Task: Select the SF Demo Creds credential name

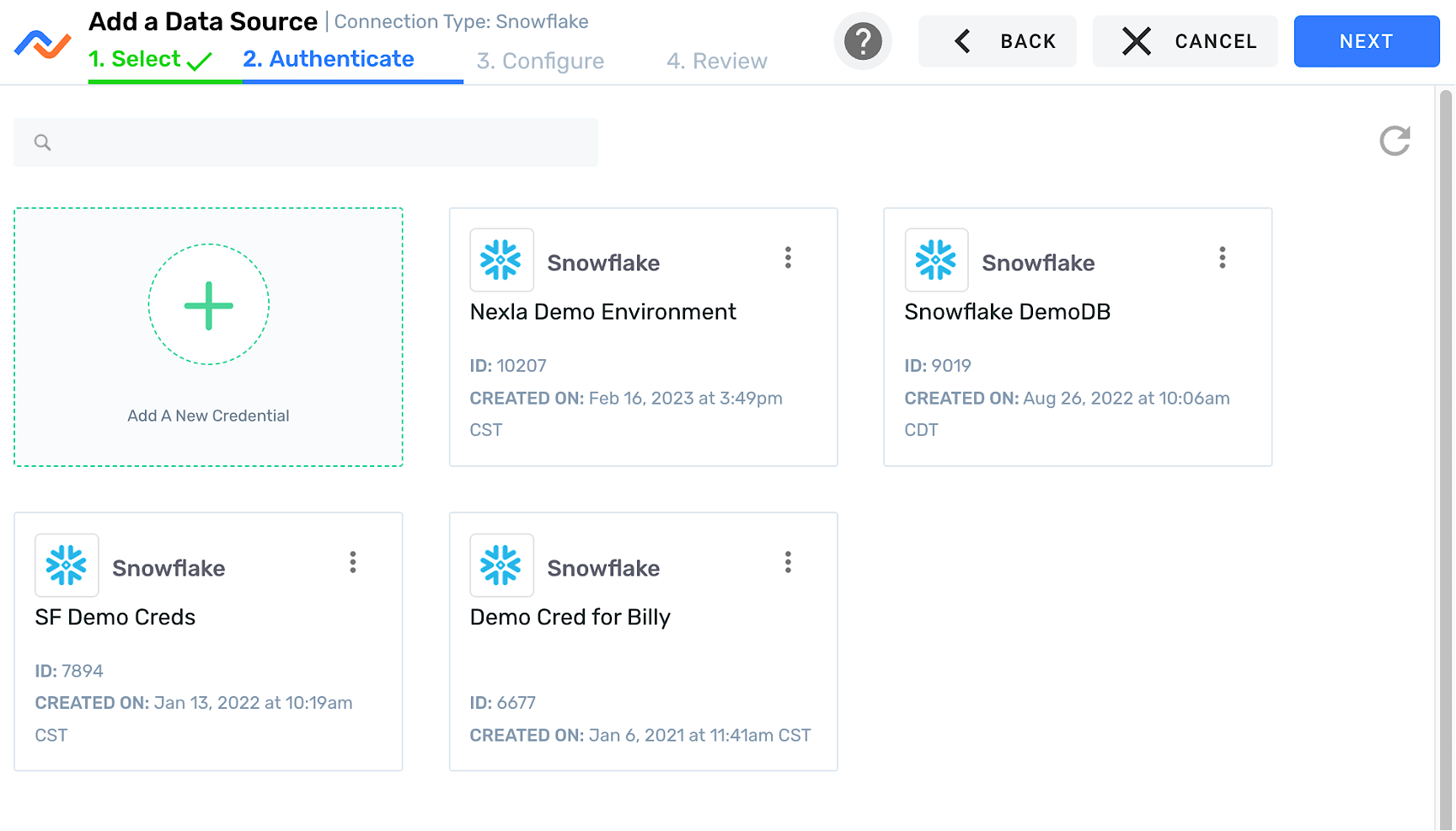Action: coord(115,617)
